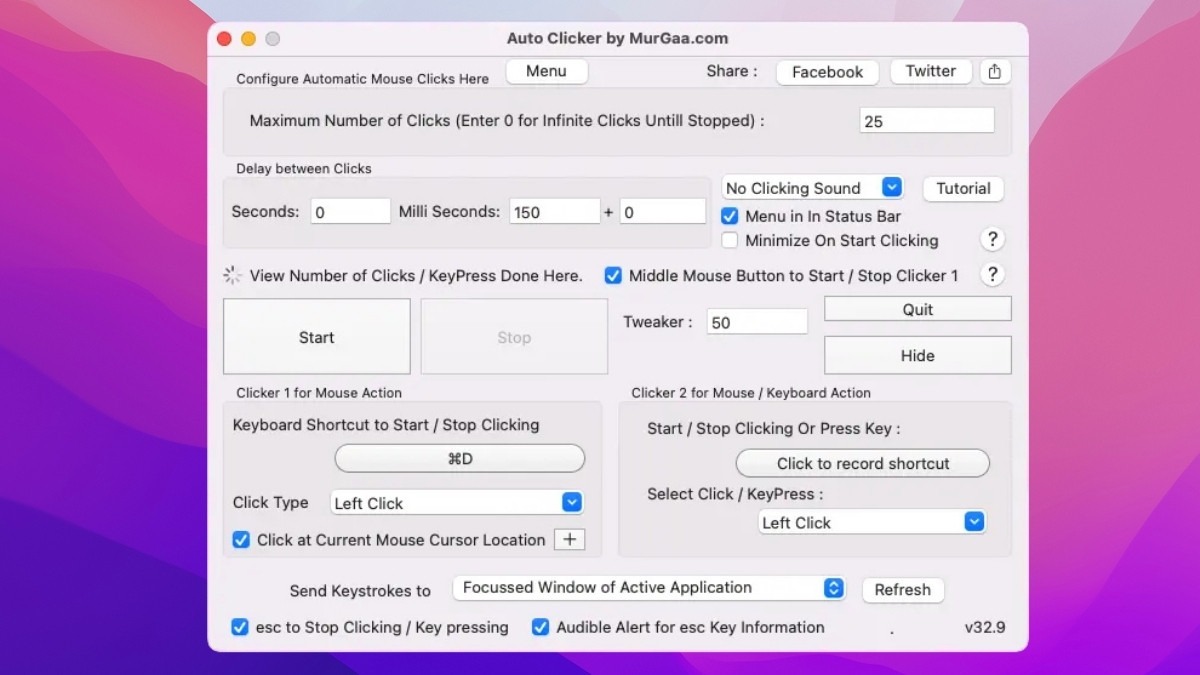Uncheck Click at Current Mouse Cursor Location
1200x675 pixels.
tap(241, 540)
